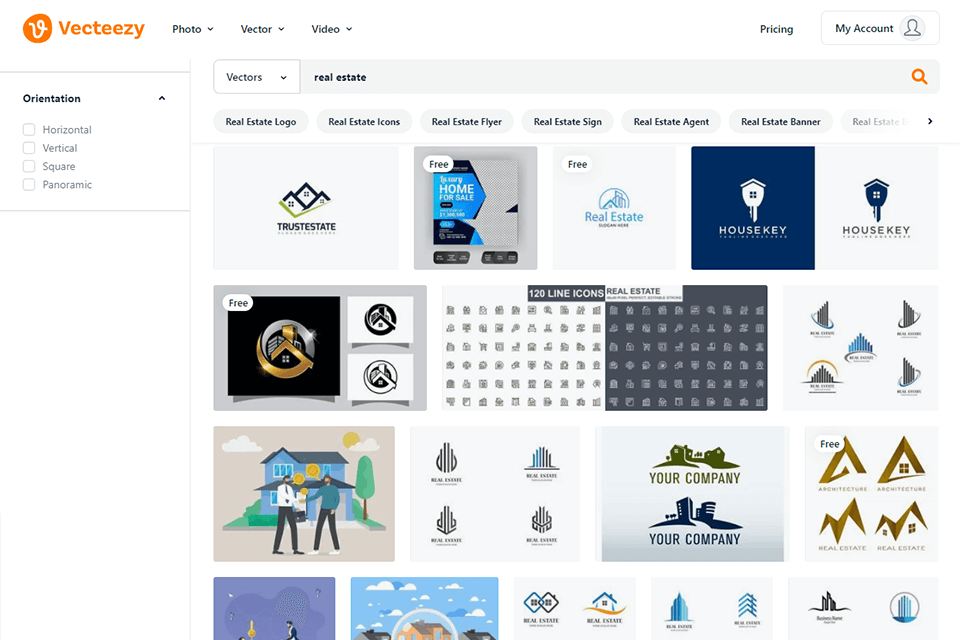The width and height of the screenshot is (960, 640).
Task: Open the Vector menu dropdown
Action: click(x=263, y=29)
